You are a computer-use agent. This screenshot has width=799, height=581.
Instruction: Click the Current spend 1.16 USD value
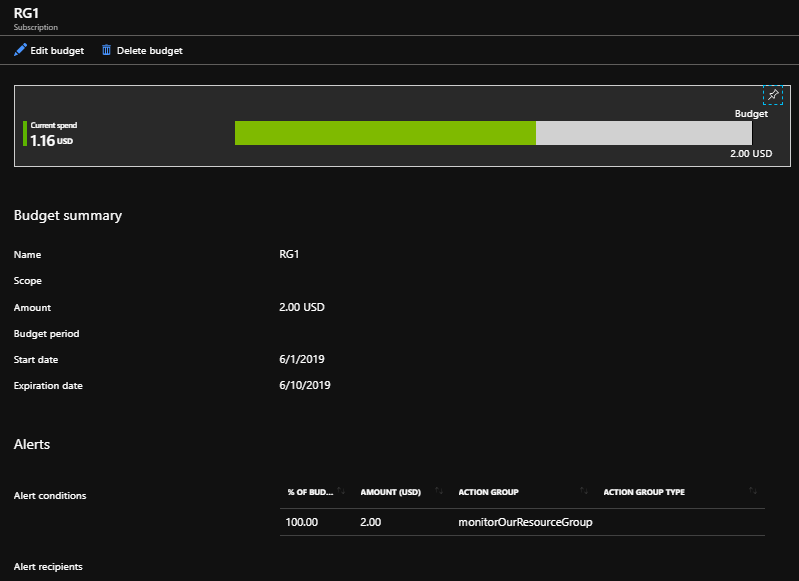click(42, 141)
